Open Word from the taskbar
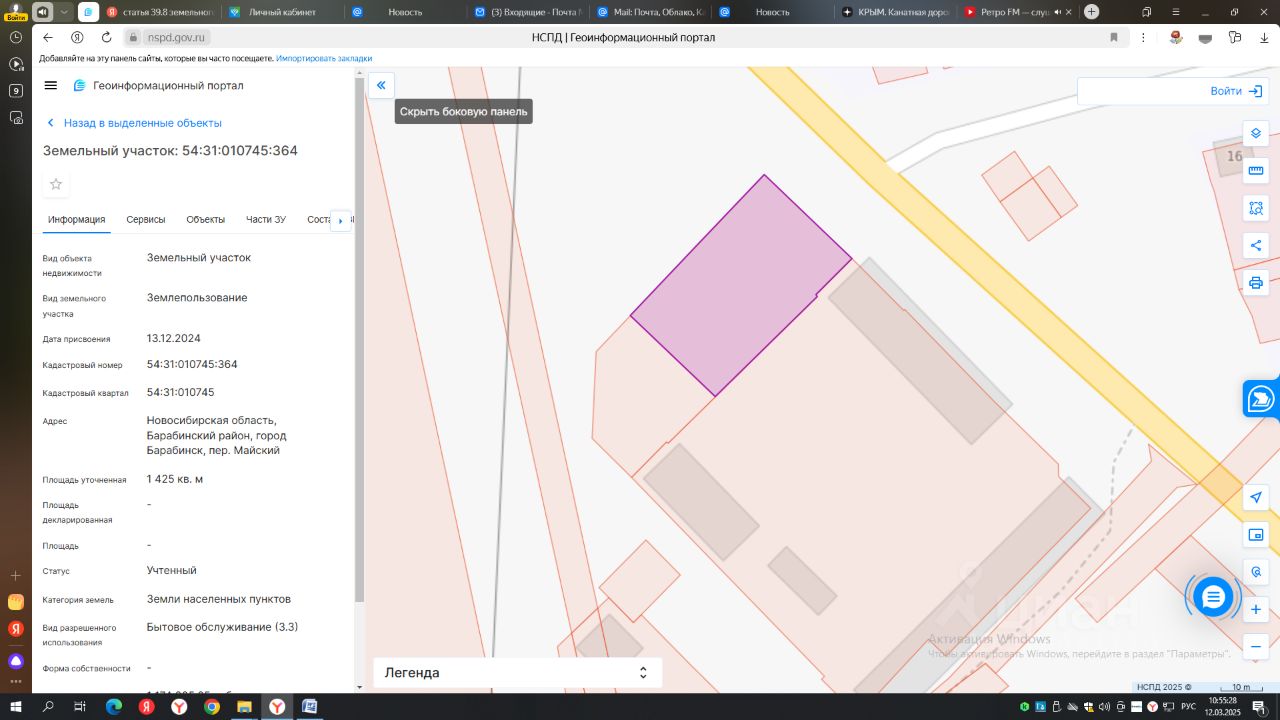This screenshot has height=720, width=1280. click(x=310, y=706)
